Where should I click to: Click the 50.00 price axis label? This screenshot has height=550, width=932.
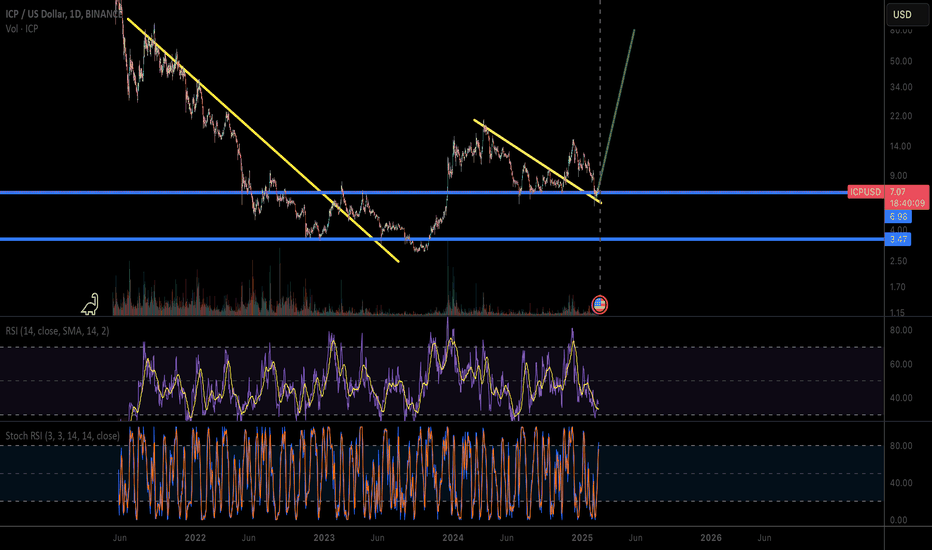[x=901, y=61]
